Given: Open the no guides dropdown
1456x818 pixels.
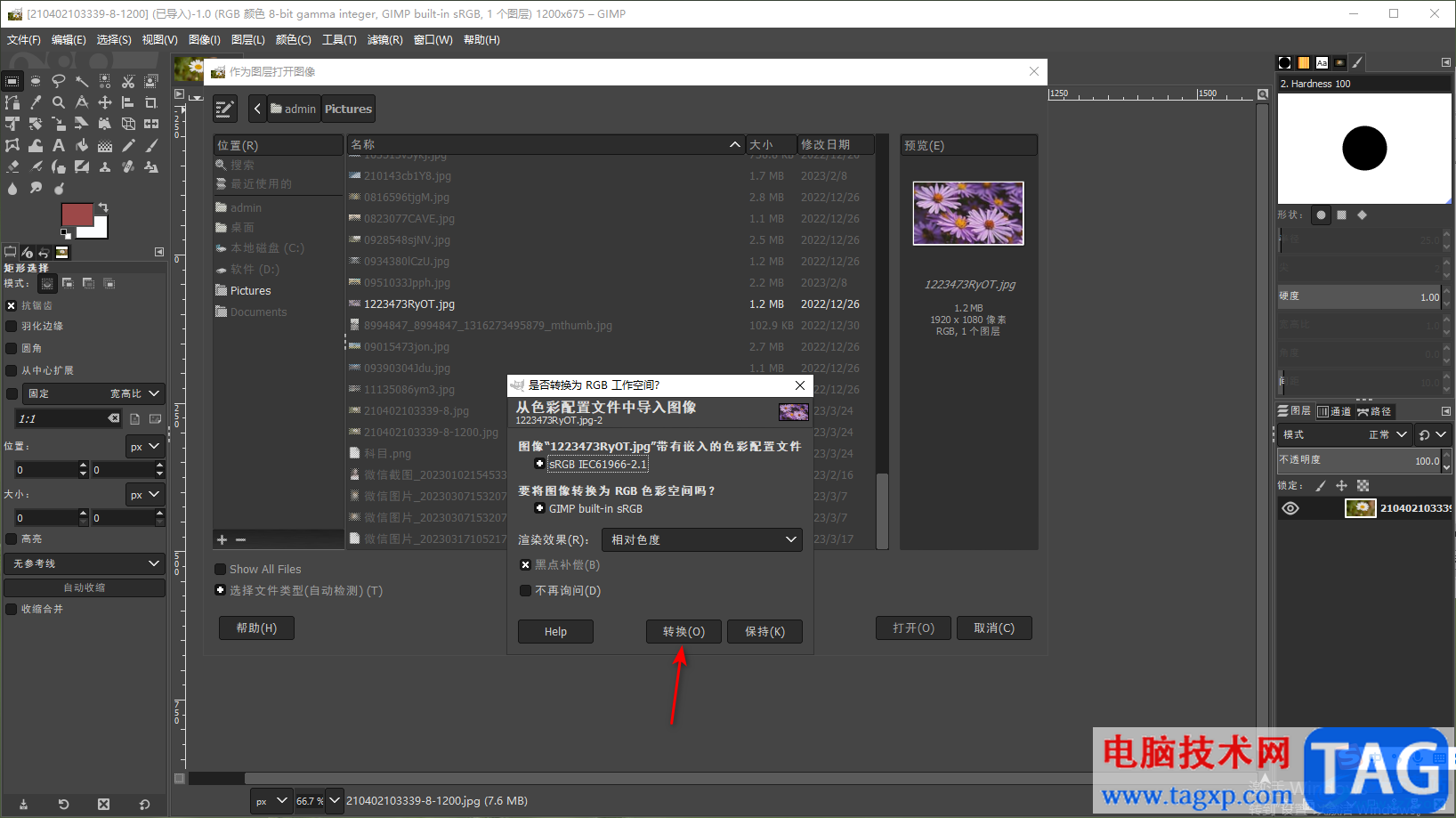Looking at the screenshot, I should [x=85, y=563].
